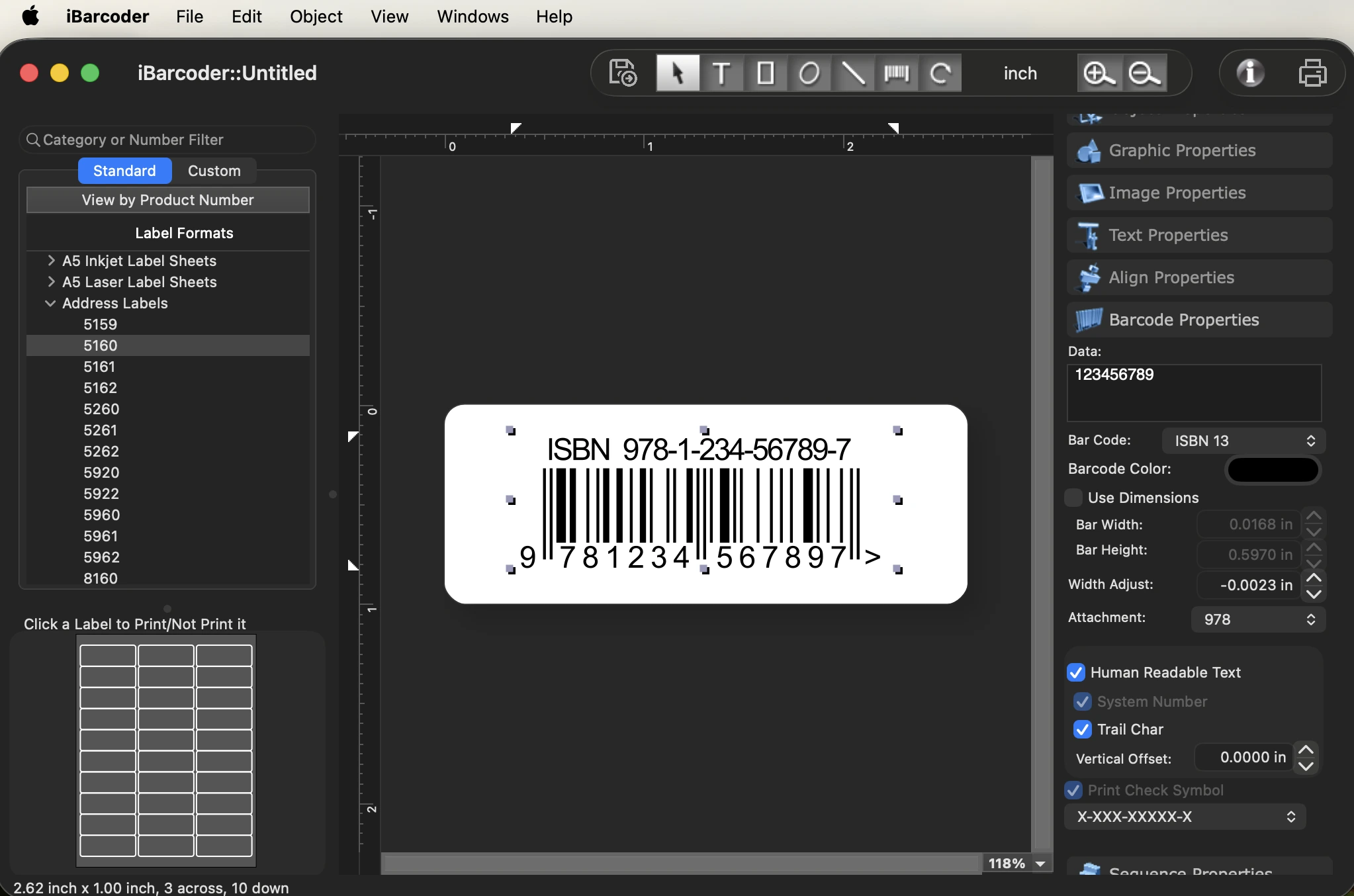The height and width of the screenshot is (896, 1354).
Task: Select the Rectangle tool
Action: pos(766,73)
